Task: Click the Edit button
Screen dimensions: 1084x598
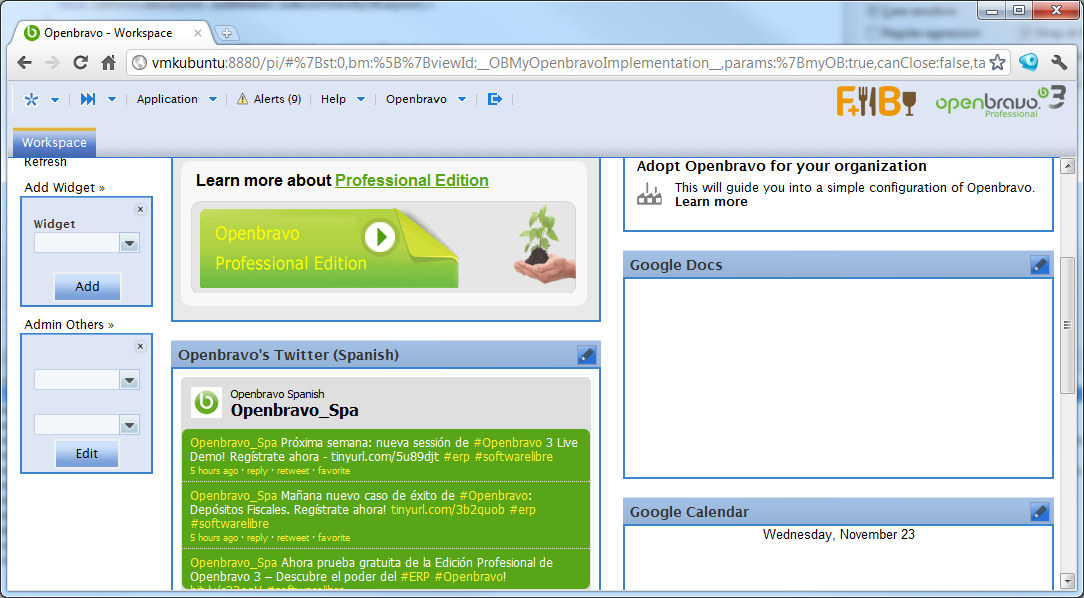Action: (x=87, y=454)
